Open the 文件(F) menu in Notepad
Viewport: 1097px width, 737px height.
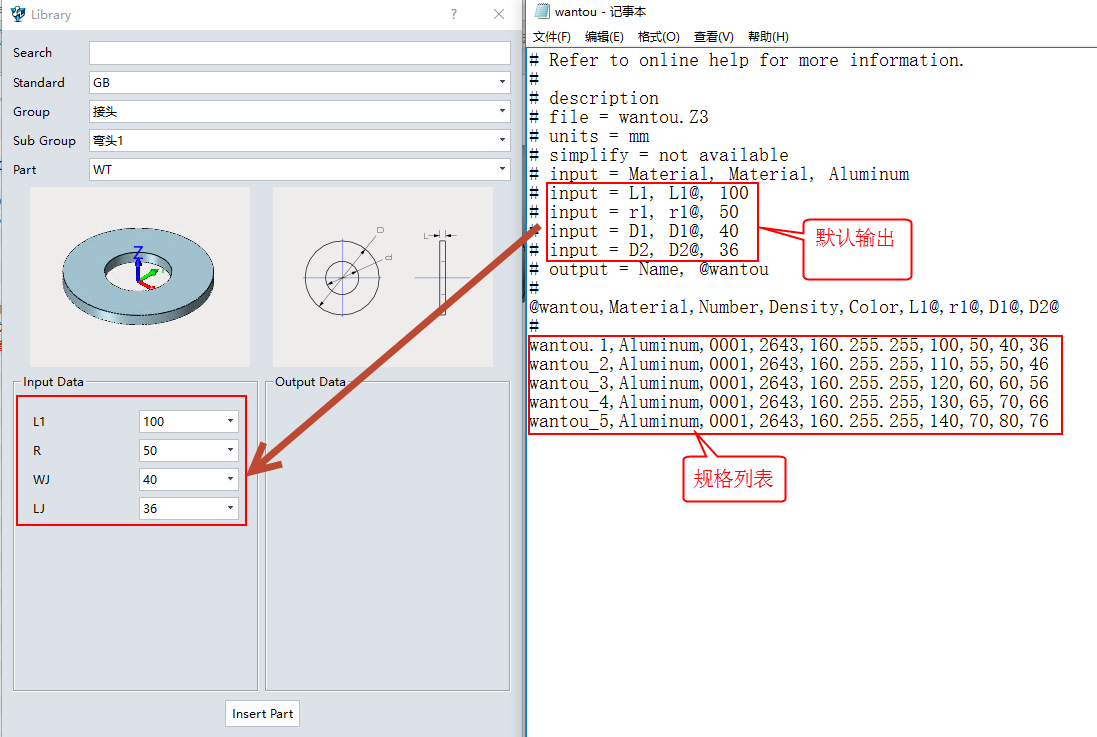click(x=551, y=37)
